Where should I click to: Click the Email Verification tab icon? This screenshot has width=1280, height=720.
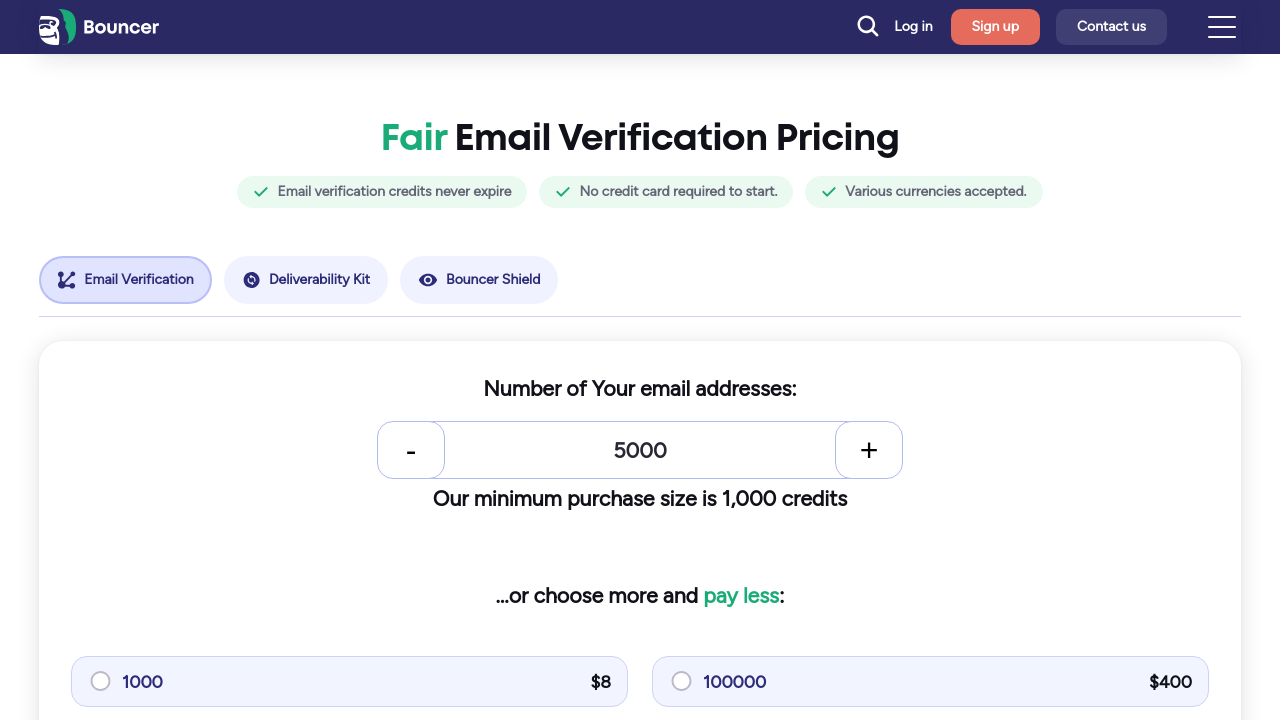(x=67, y=280)
